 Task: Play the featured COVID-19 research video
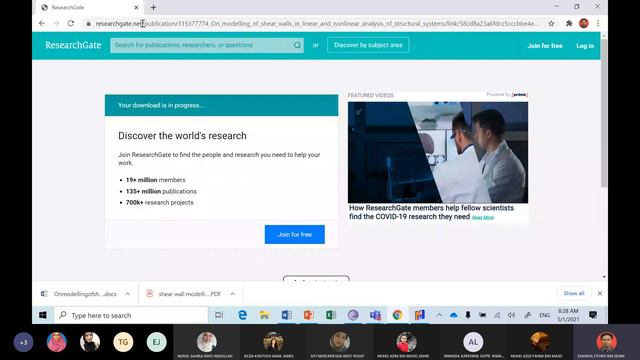(x=438, y=152)
